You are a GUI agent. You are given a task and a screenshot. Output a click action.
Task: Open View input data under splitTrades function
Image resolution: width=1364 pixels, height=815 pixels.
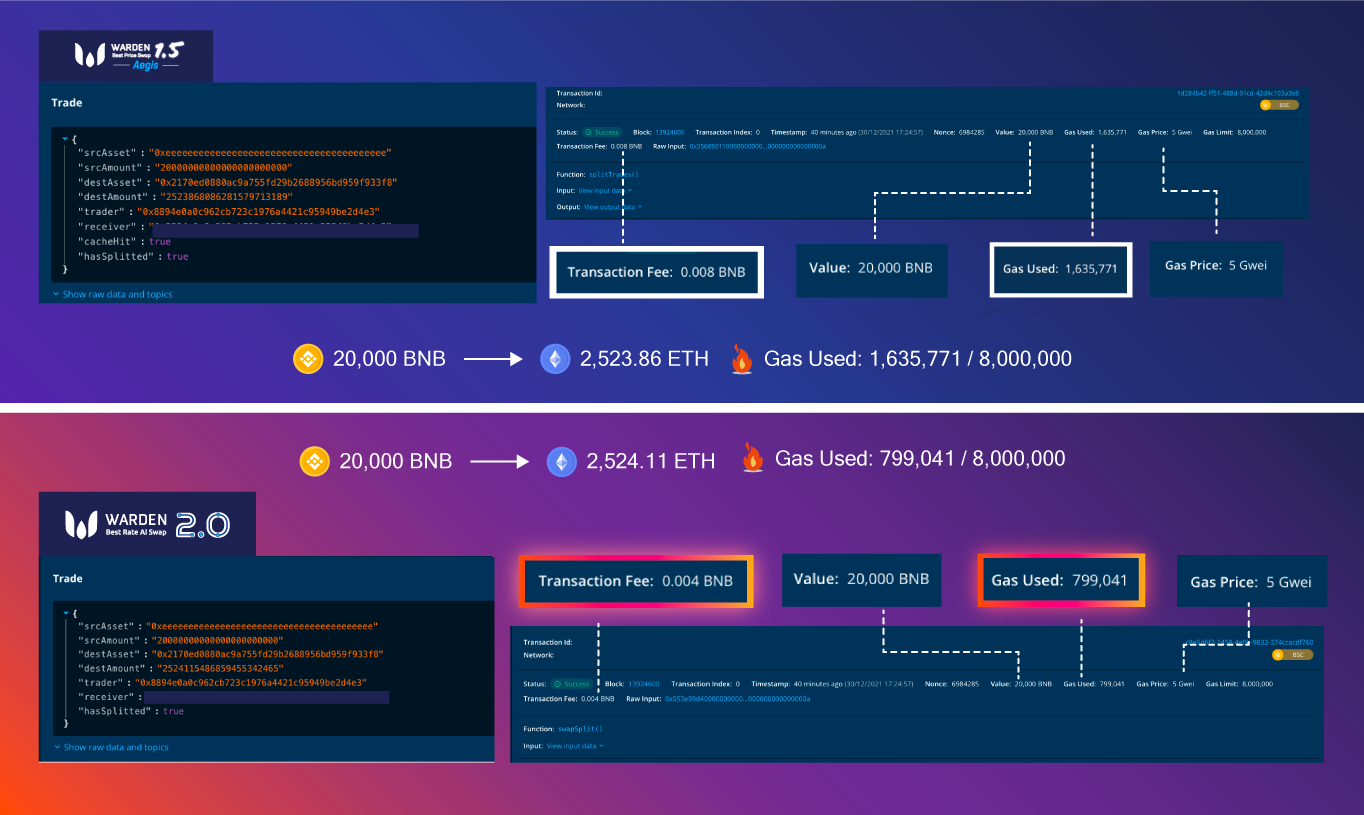(x=605, y=190)
